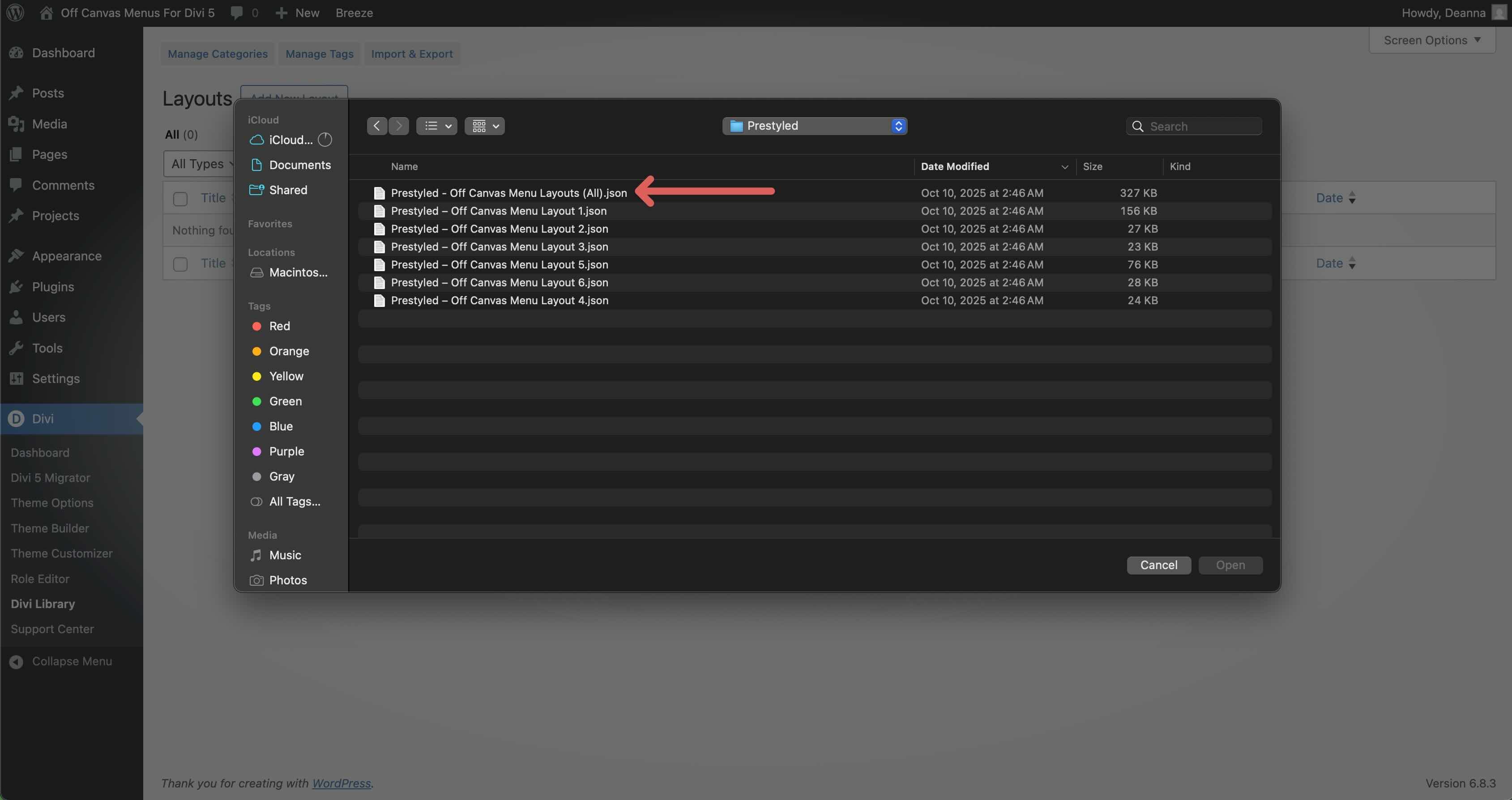1512x800 pixels.
Task: Select the Off Canvas Menu Layouts (All).json file
Action: pos(508,193)
